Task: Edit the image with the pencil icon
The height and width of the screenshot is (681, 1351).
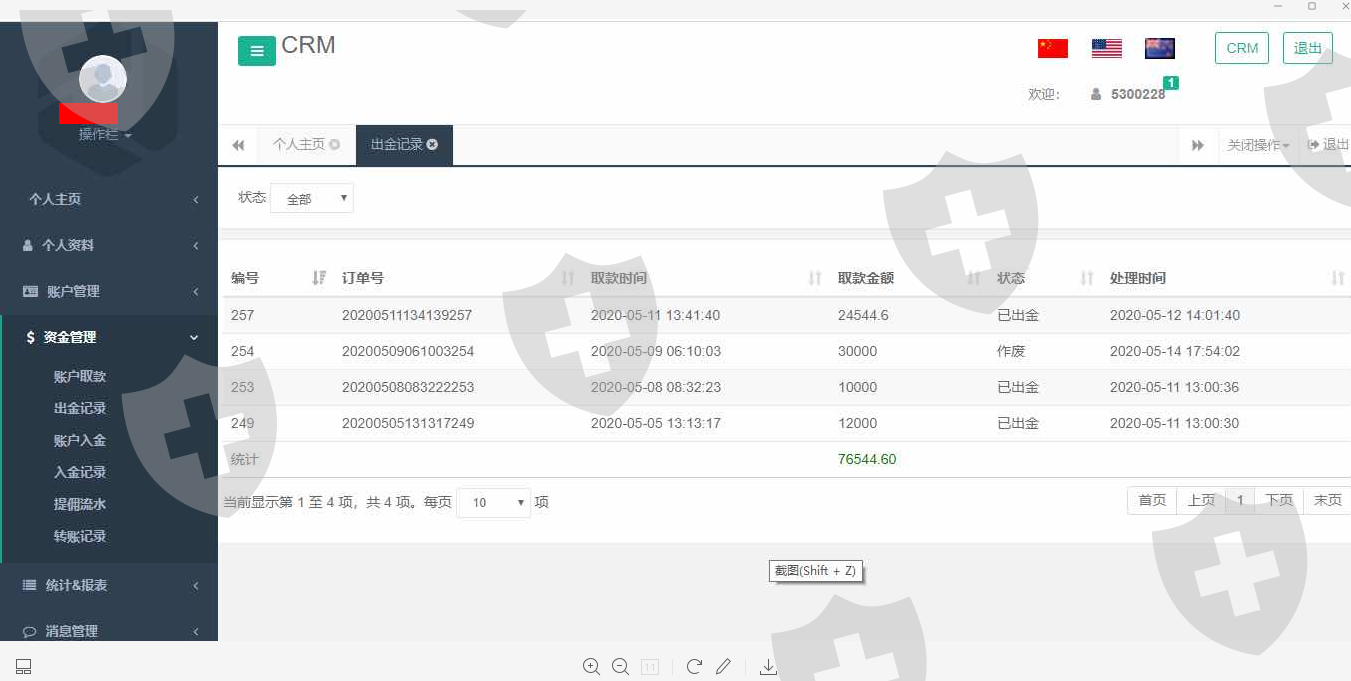Action: click(723, 667)
